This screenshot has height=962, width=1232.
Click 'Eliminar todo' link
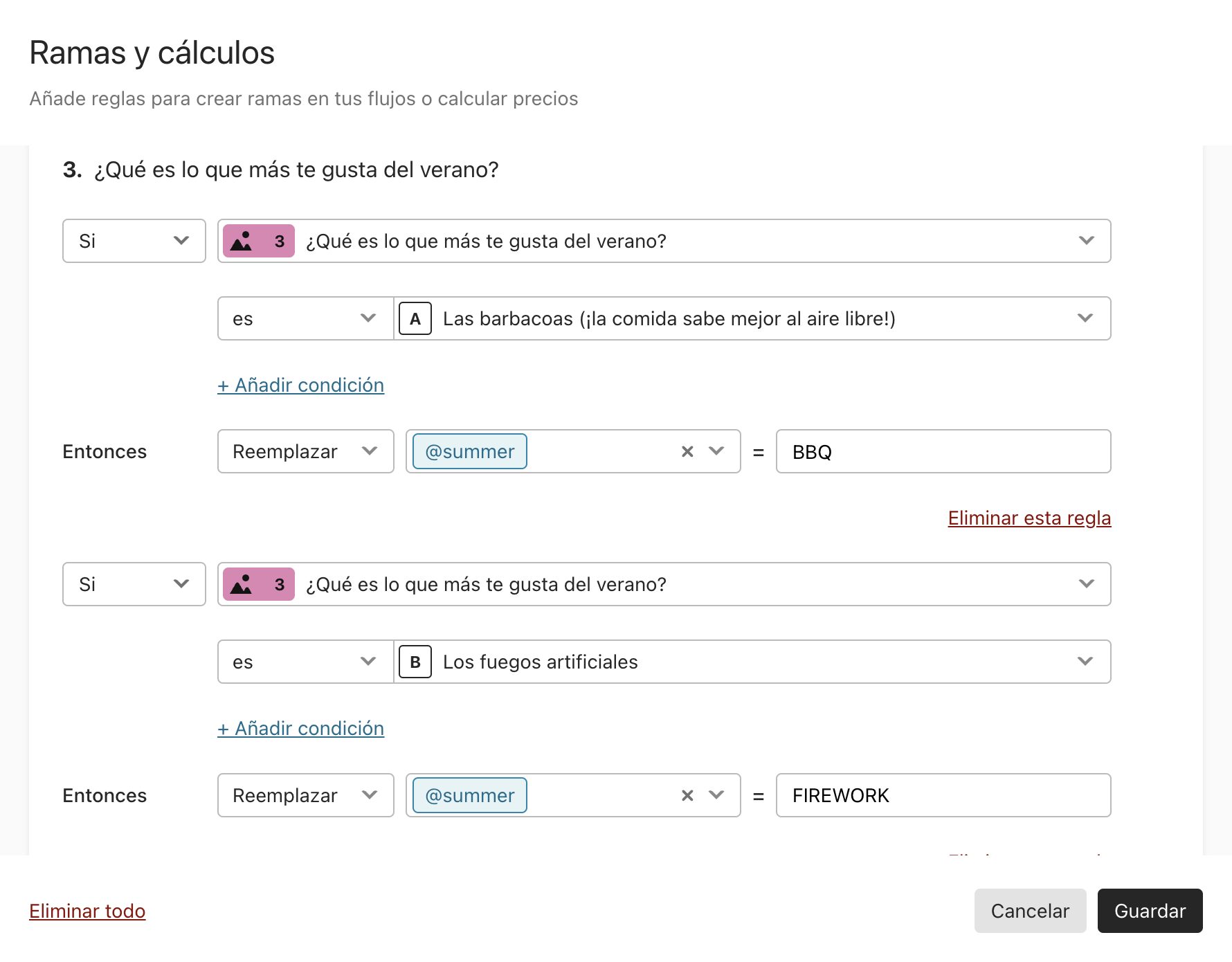pos(87,911)
